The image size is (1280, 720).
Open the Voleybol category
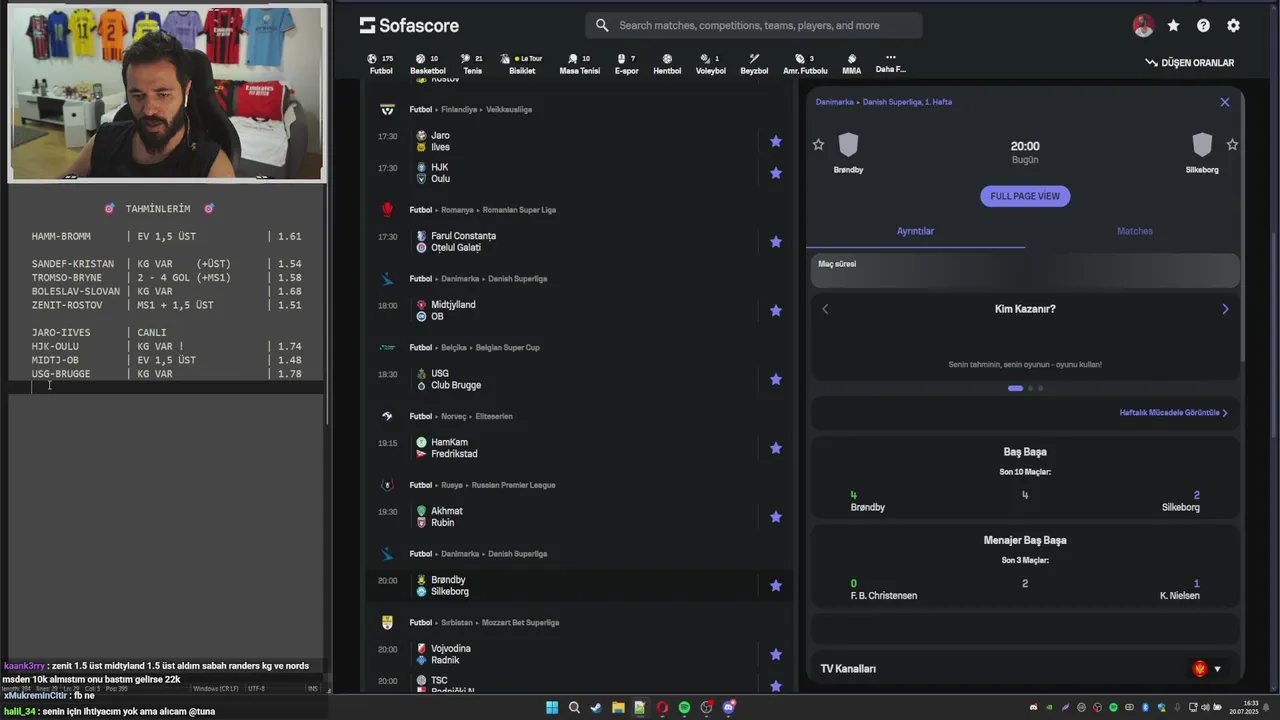(x=710, y=64)
